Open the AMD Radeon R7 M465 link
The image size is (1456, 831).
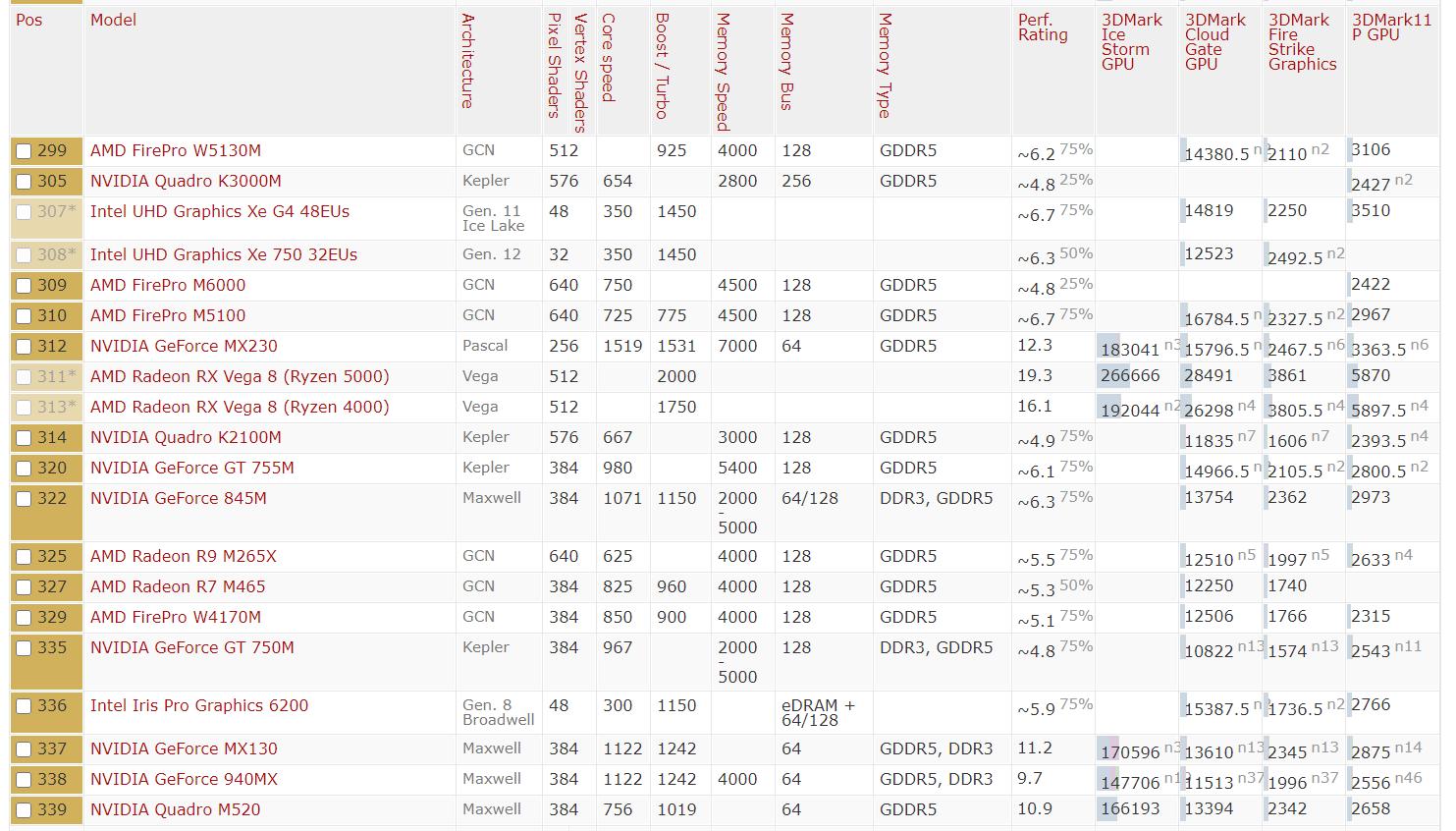click(178, 586)
